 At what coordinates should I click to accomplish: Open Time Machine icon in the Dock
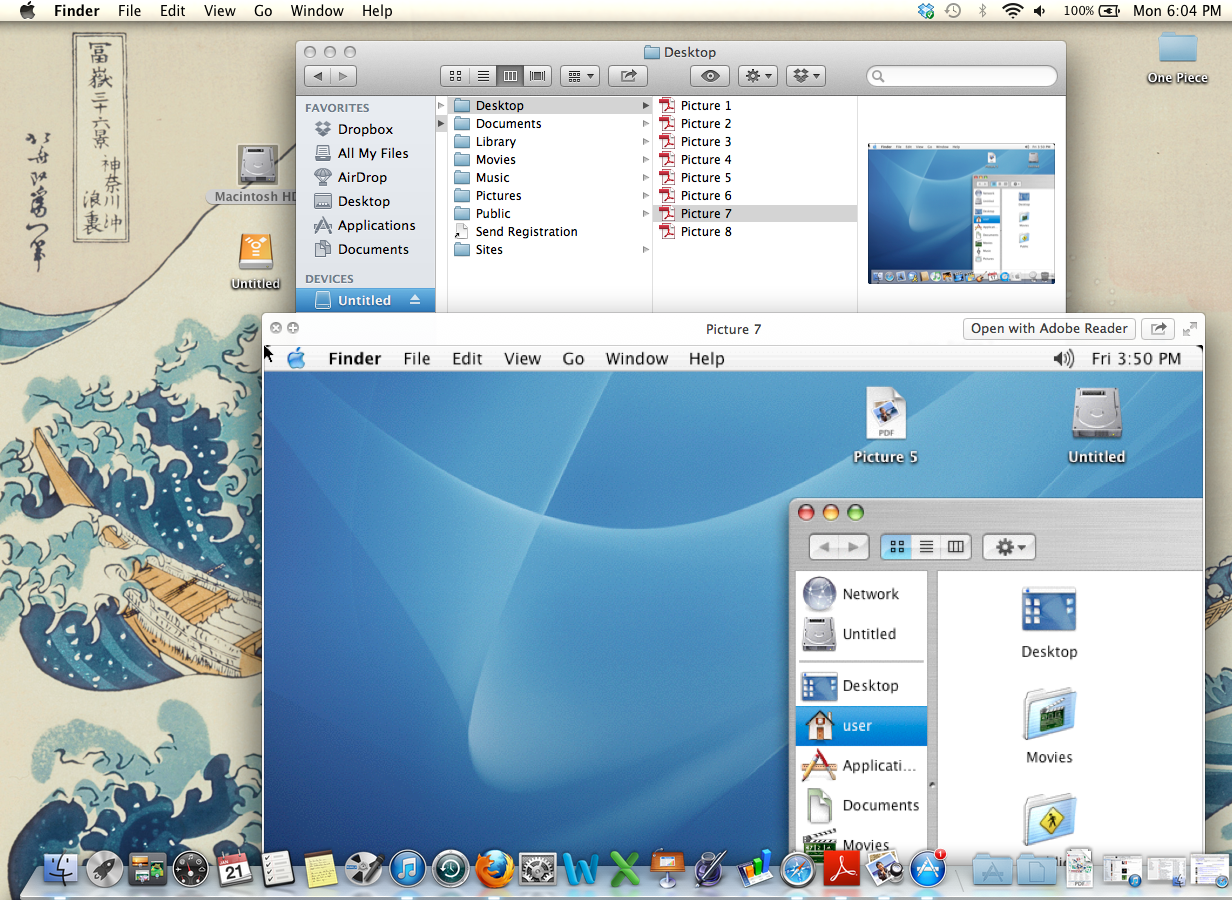[451, 869]
